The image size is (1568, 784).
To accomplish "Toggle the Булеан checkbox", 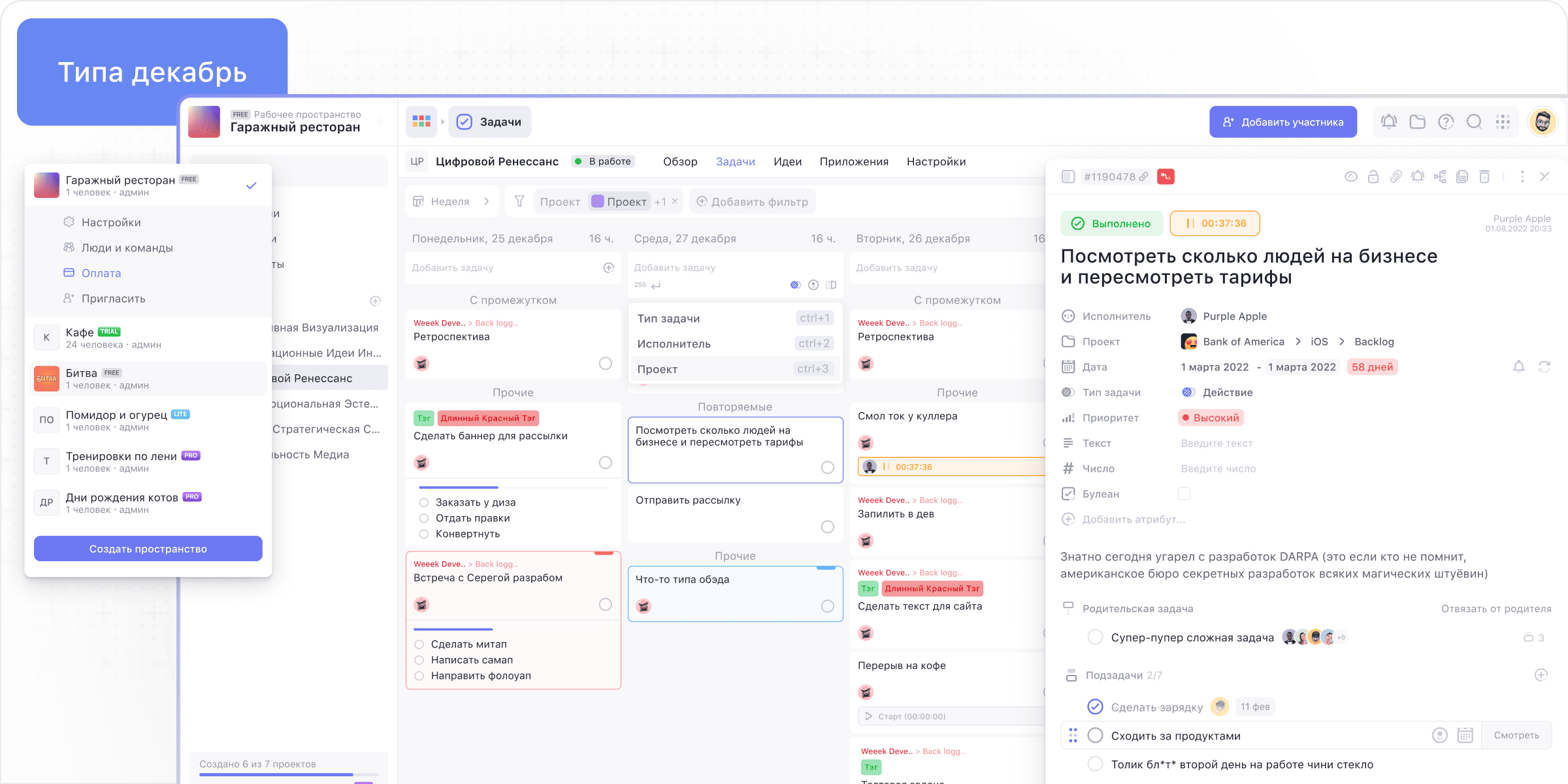I will 1184,494.
